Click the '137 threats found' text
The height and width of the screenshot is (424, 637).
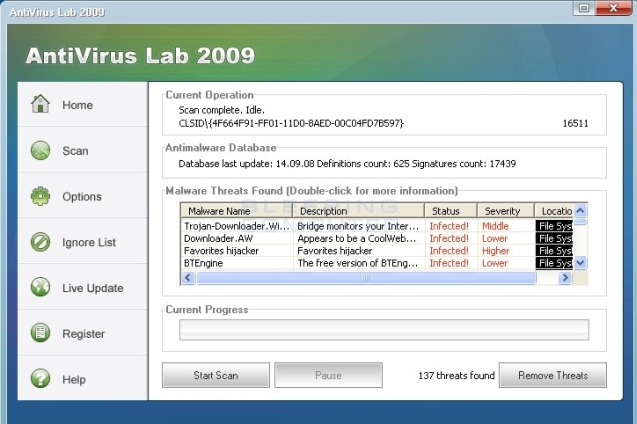click(457, 376)
